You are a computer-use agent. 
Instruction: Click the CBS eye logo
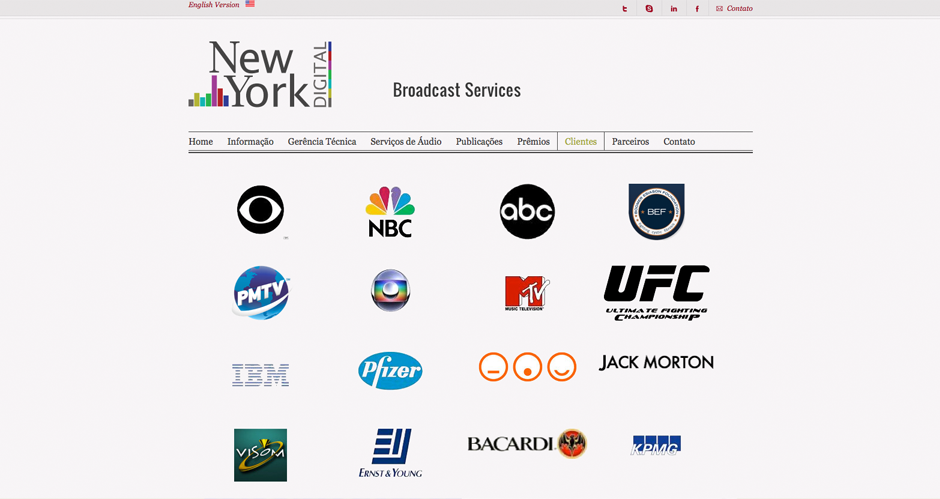(x=260, y=210)
